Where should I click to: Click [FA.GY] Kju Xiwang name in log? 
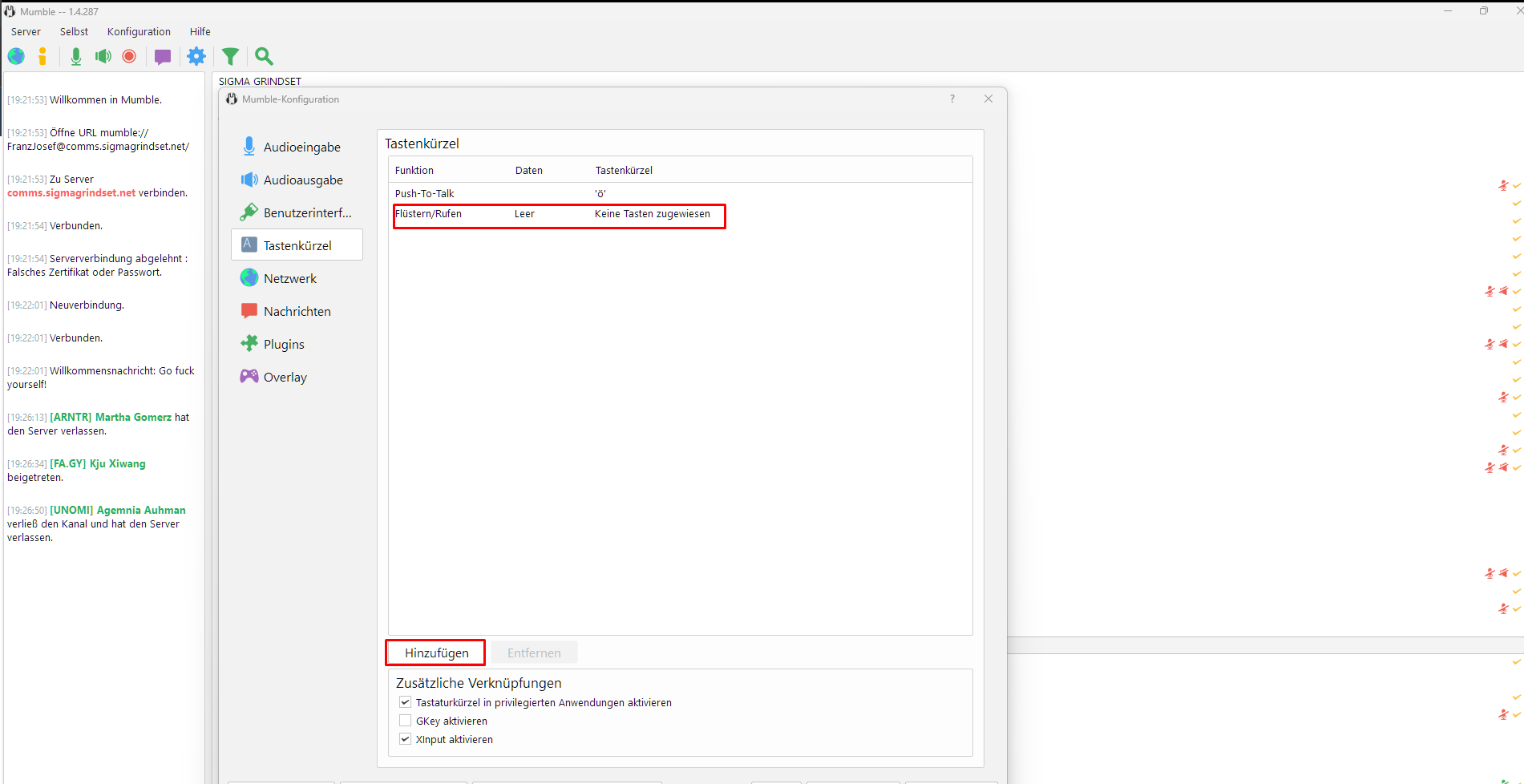point(98,464)
